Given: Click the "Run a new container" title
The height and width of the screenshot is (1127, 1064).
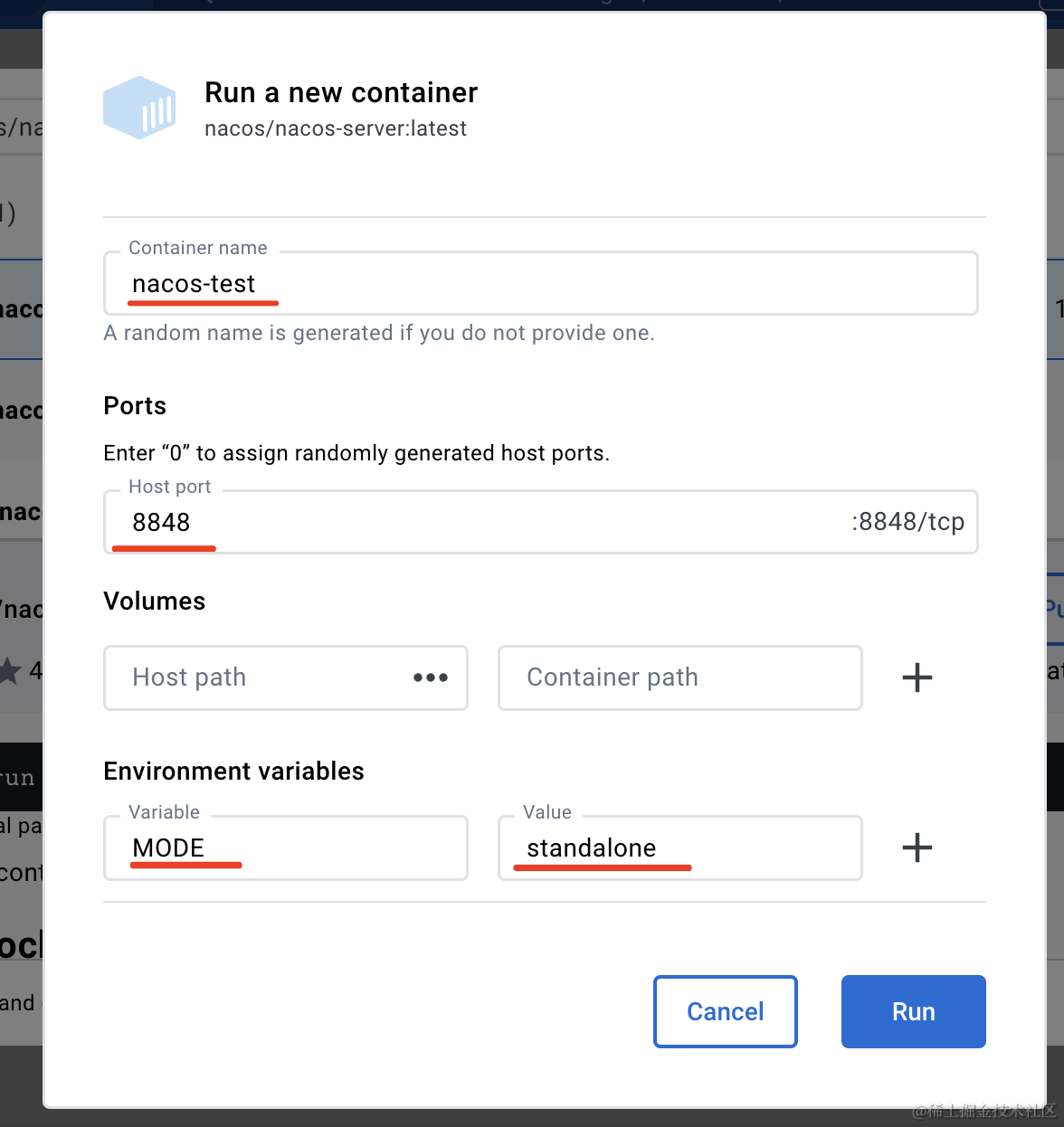Looking at the screenshot, I should tap(341, 92).
